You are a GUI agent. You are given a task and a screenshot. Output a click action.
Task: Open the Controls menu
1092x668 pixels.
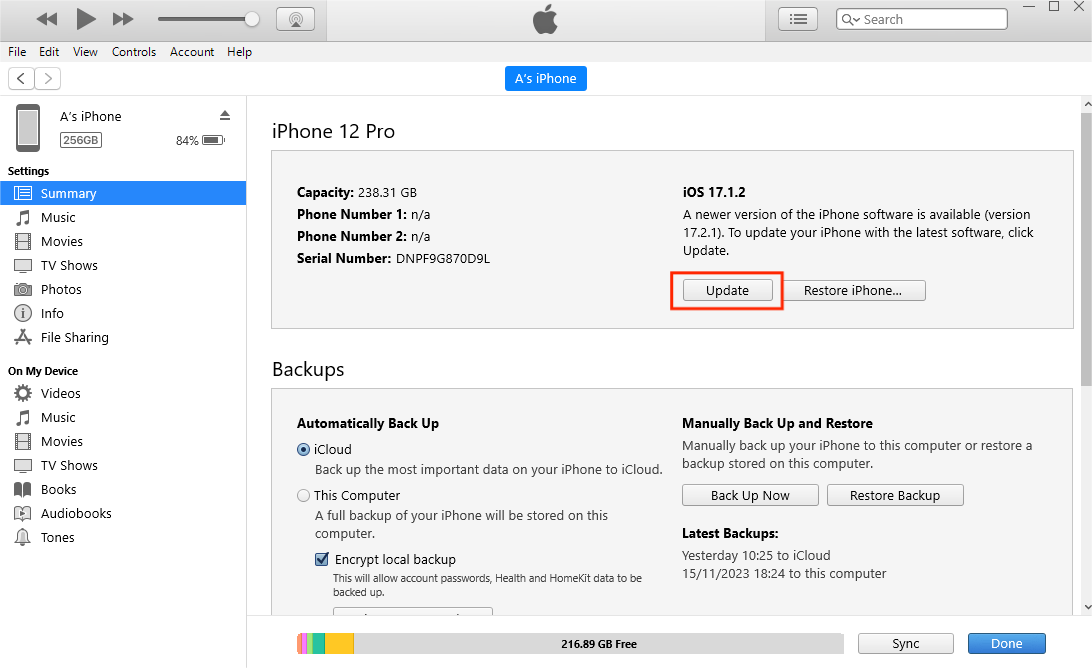(134, 52)
